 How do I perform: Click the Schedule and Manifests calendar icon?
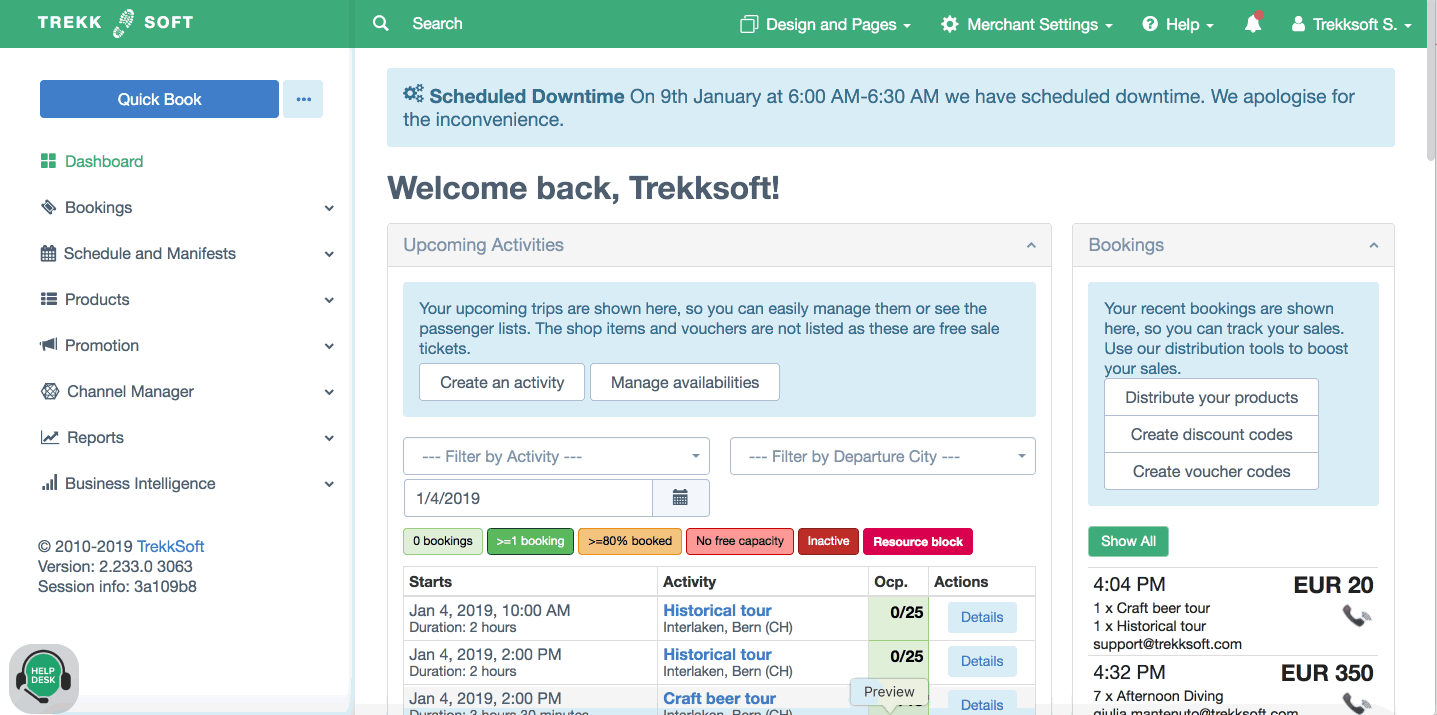(48, 253)
